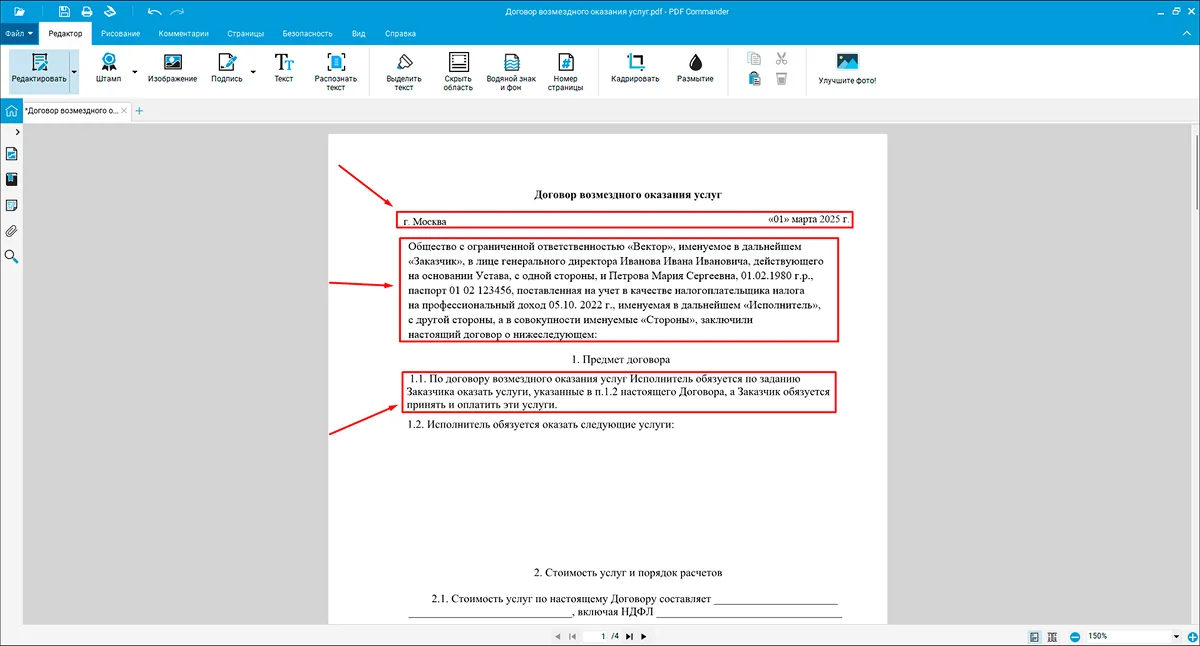Open the search magnifier panel
1200x646 pixels.
(12, 257)
